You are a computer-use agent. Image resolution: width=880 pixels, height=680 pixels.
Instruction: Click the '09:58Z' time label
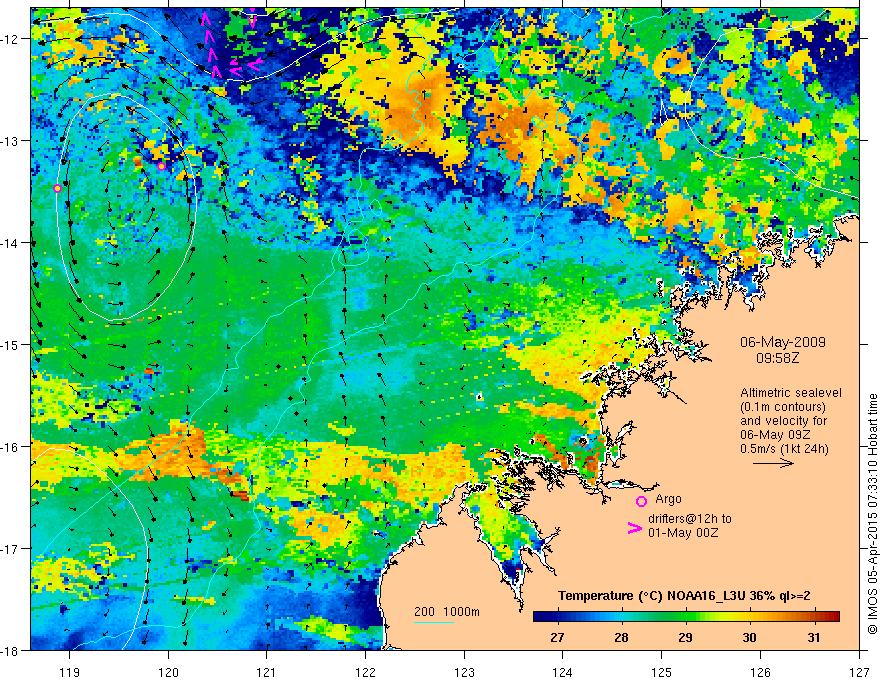pyautogui.click(x=777, y=358)
